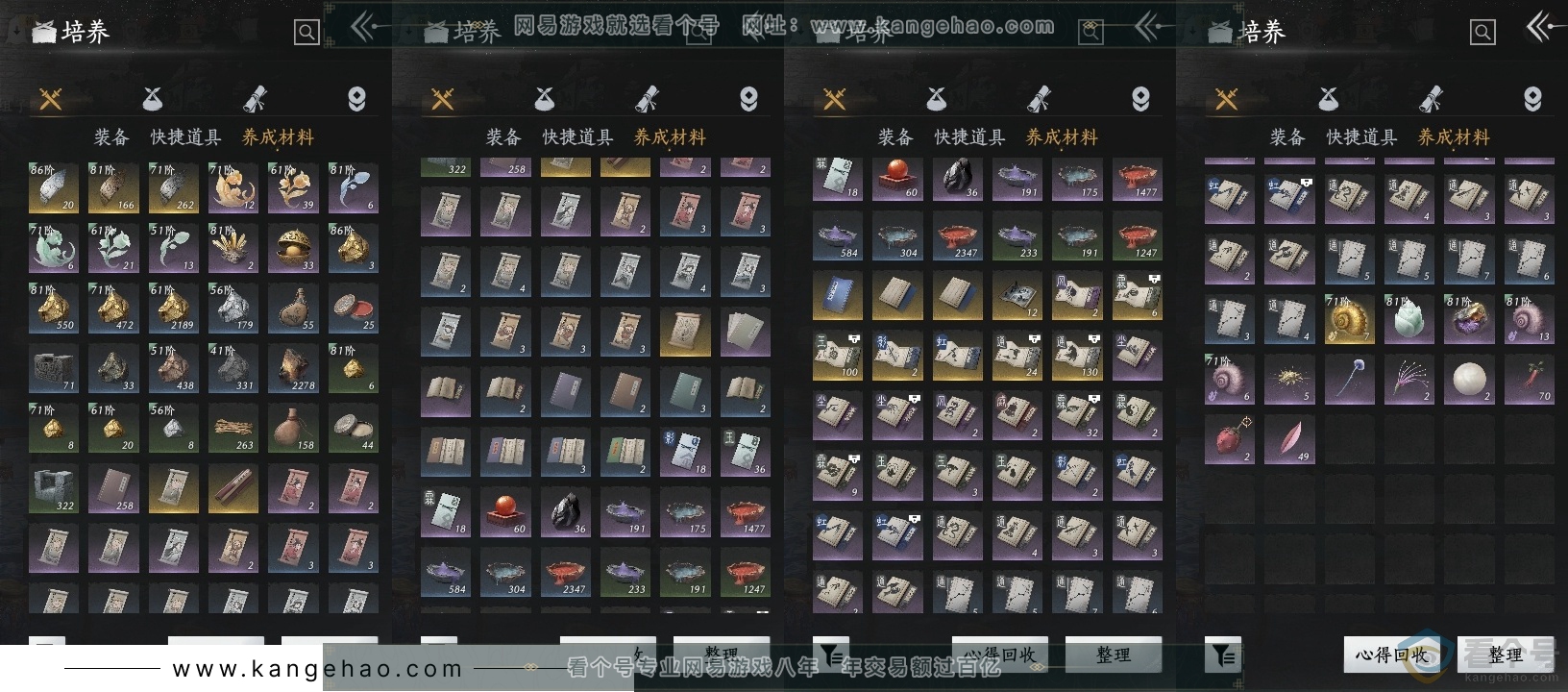Select pouch category icon in the second panel
Viewport: 1568px width, 692px height.
(545, 99)
